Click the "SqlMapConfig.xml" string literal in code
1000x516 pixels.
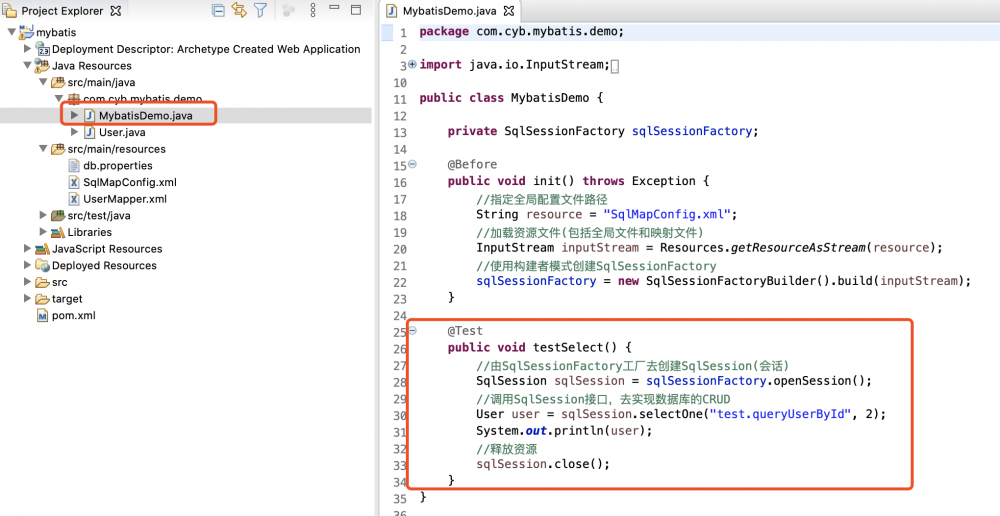[666, 214]
